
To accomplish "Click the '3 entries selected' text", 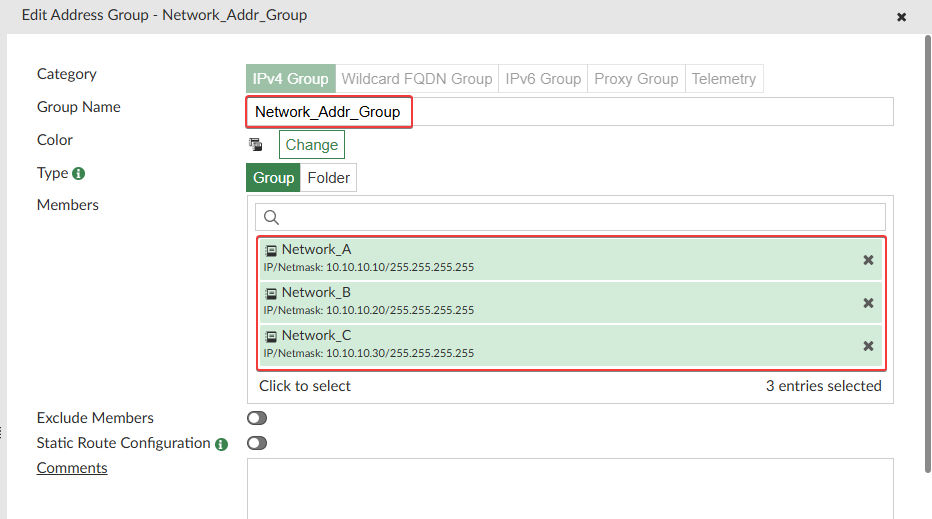I will point(823,386).
